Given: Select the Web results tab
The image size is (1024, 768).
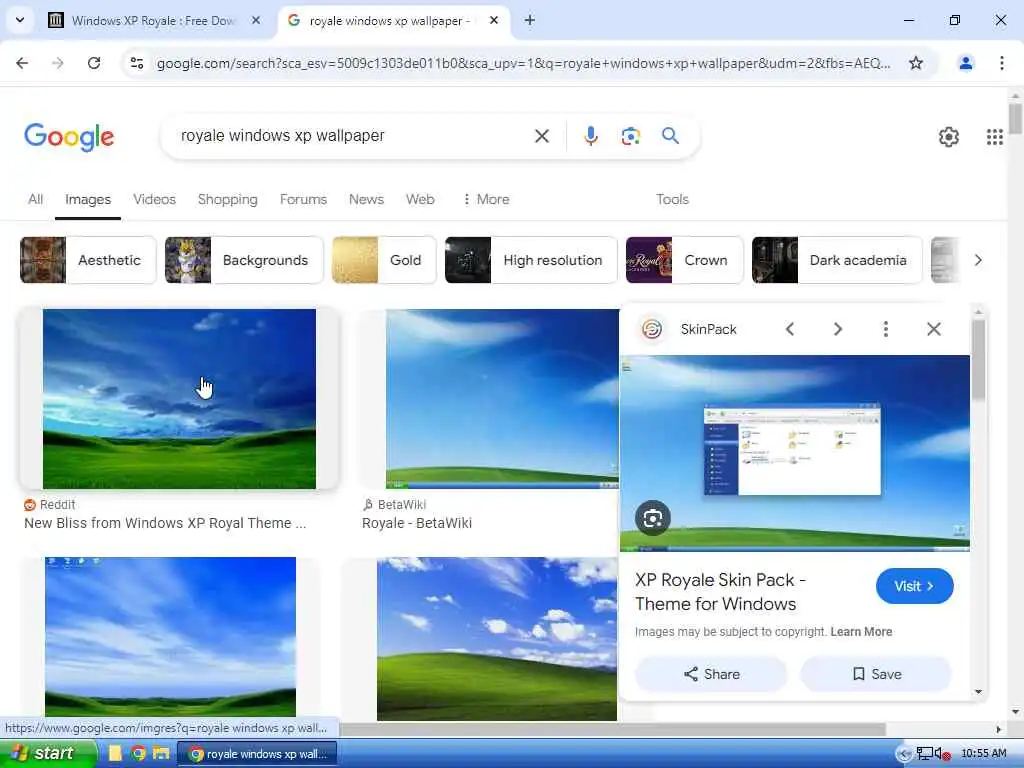Looking at the screenshot, I should pyautogui.click(x=420, y=199).
